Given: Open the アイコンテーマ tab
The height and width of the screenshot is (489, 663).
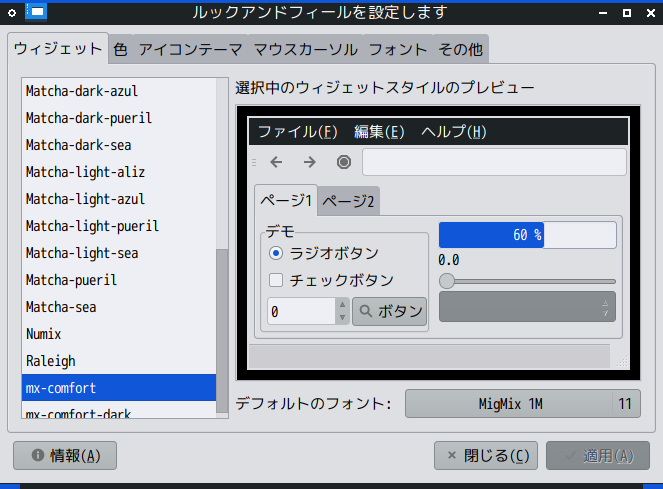Looking at the screenshot, I should point(191,49).
